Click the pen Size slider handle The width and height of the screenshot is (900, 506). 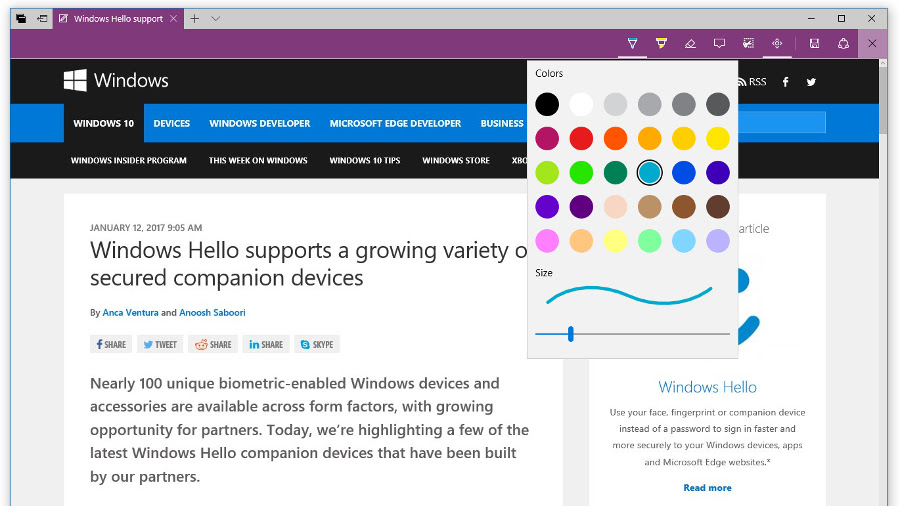(571, 334)
